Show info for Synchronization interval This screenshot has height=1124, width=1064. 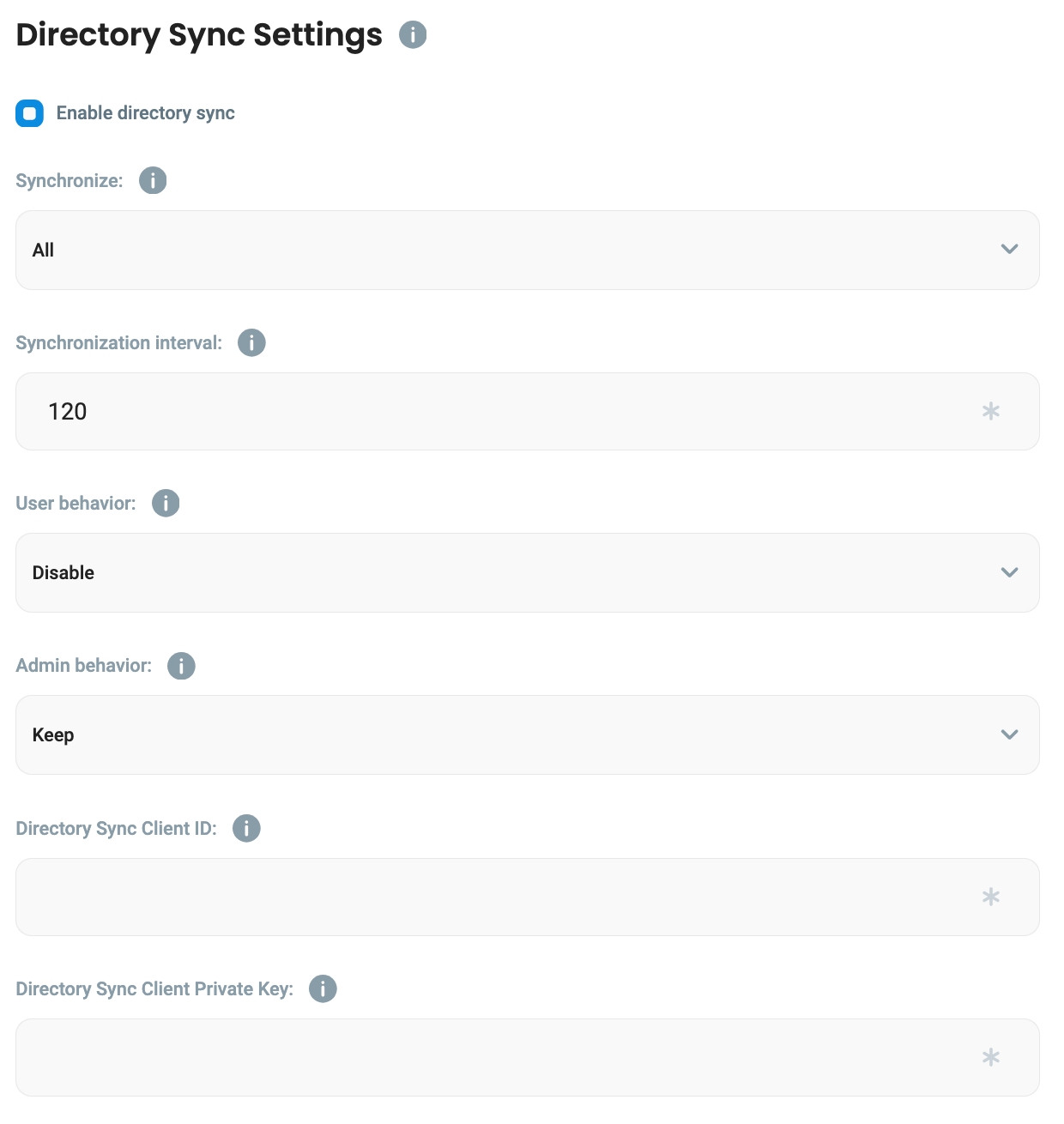click(x=251, y=343)
